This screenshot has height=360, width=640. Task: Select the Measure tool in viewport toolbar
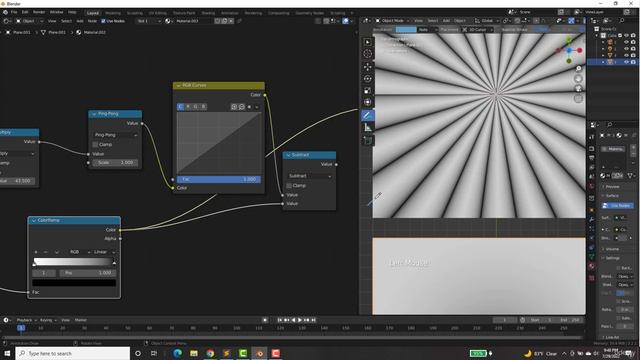[368, 127]
